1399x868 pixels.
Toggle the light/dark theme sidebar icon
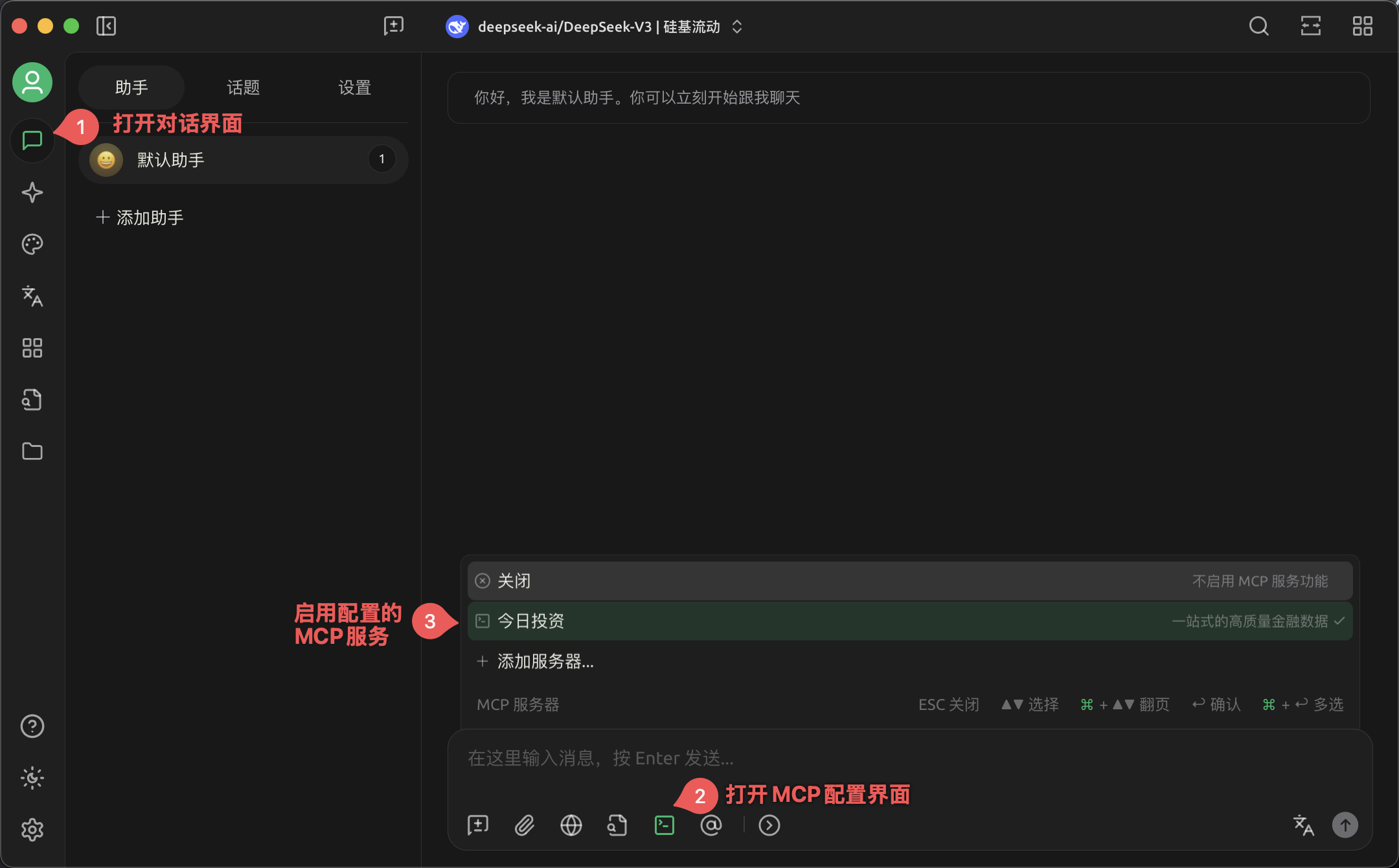[x=32, y=778]
